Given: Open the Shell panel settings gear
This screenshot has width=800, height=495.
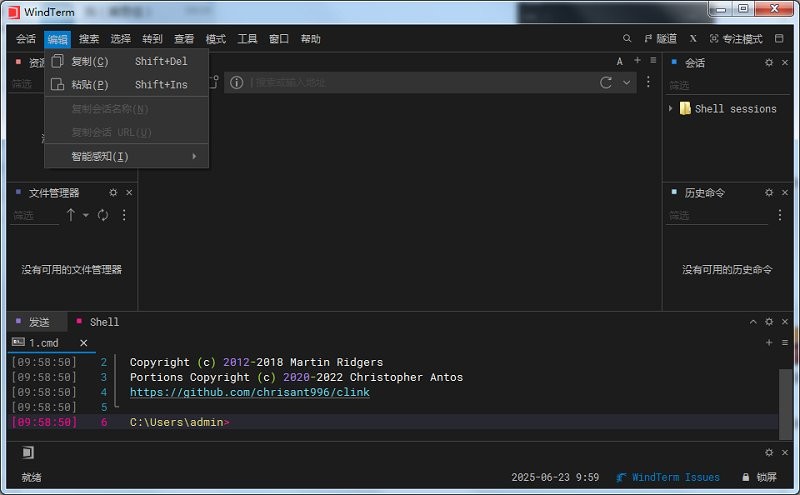Looking at the screenshot, I should click(x=769, y=322).
